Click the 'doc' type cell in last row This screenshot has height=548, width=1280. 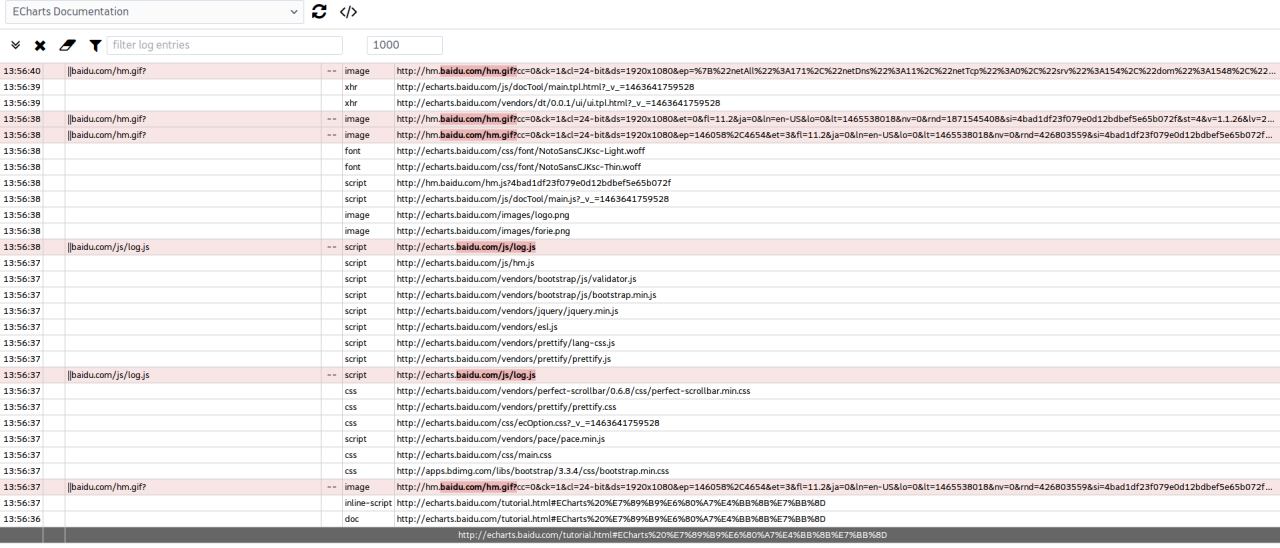(x=352, y=519)
